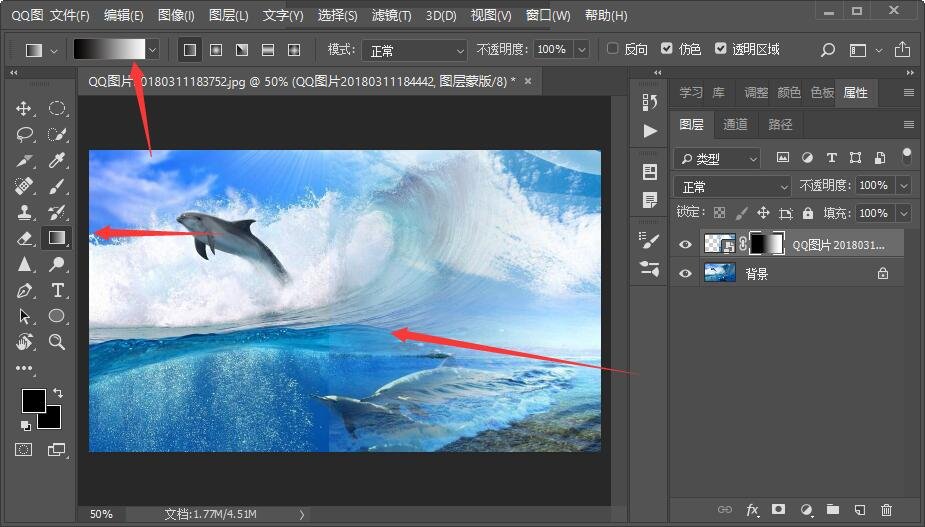The height and width of the screenshot is (527, 925).
Task: Select the Clone Stamp tool
Action: tap(24, 212)
